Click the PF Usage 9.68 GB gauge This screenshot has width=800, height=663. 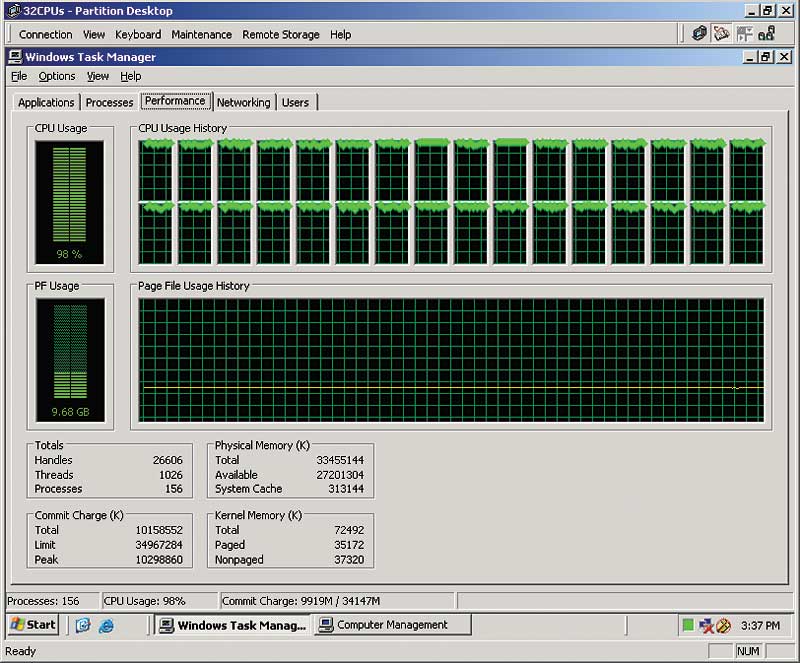(x=70, y=360)
